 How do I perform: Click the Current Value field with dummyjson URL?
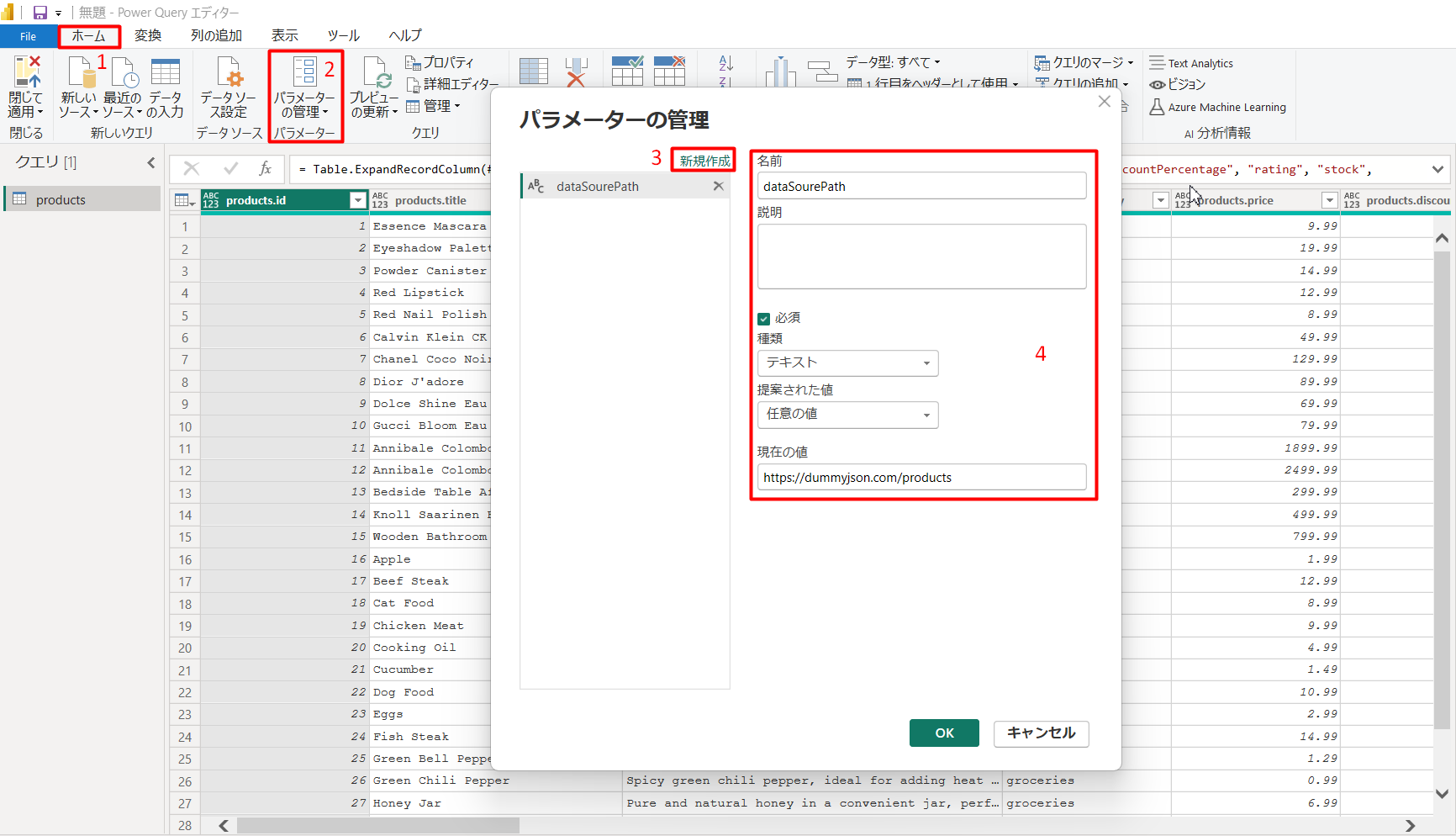tap(921, 478)
